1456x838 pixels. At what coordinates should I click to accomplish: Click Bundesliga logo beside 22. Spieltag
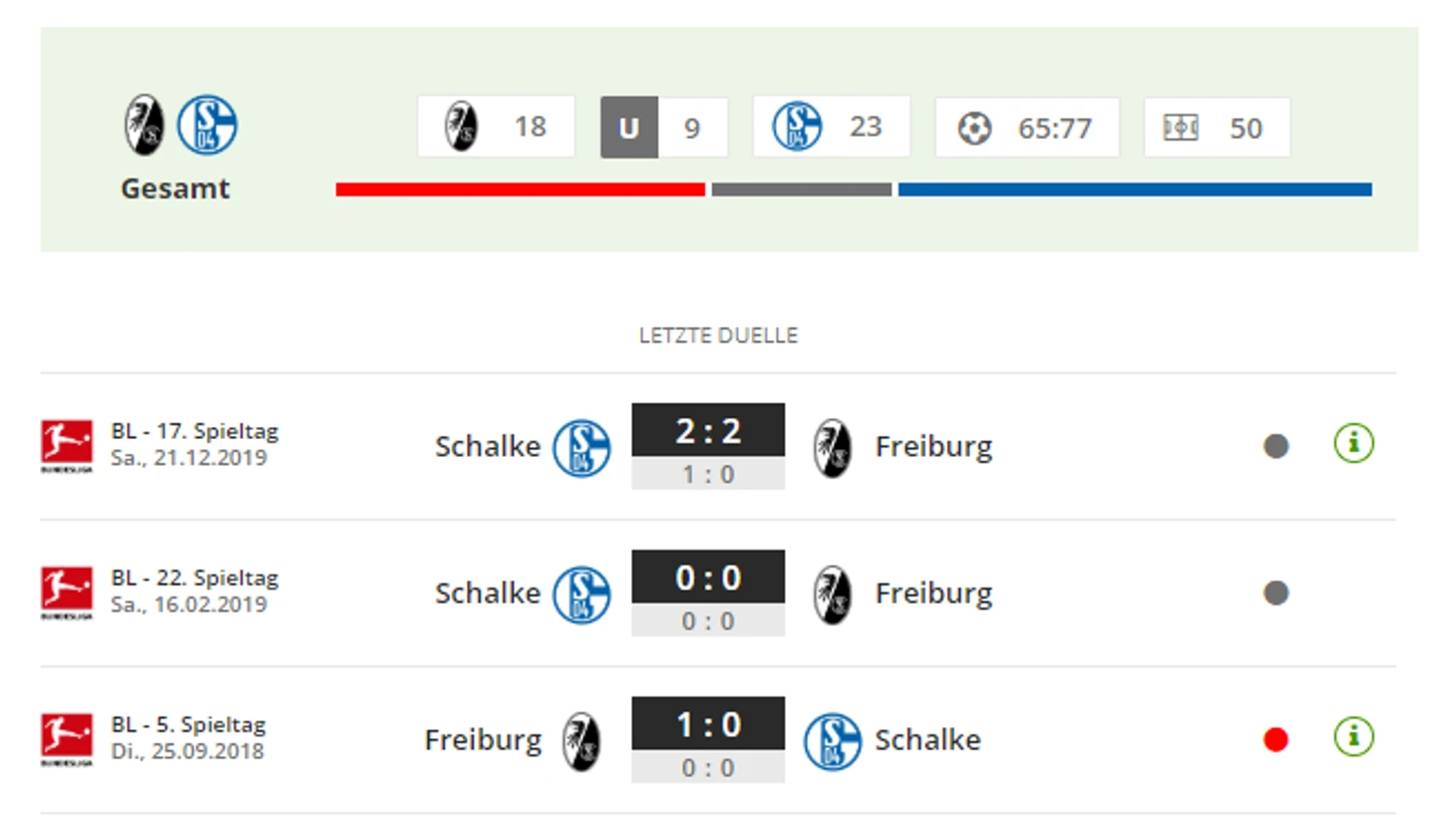click(x=67, y=593)
